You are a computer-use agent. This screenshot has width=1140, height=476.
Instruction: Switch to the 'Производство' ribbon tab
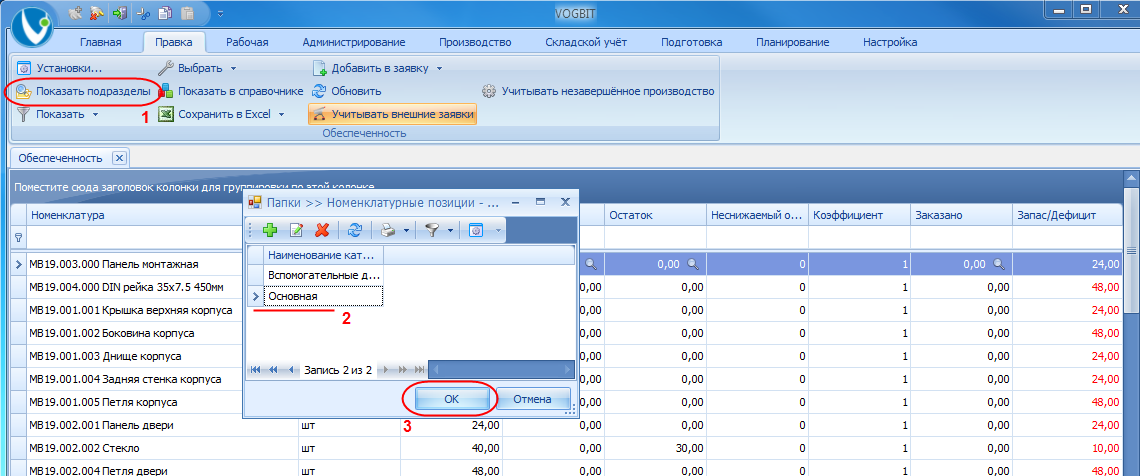[475, 42]
